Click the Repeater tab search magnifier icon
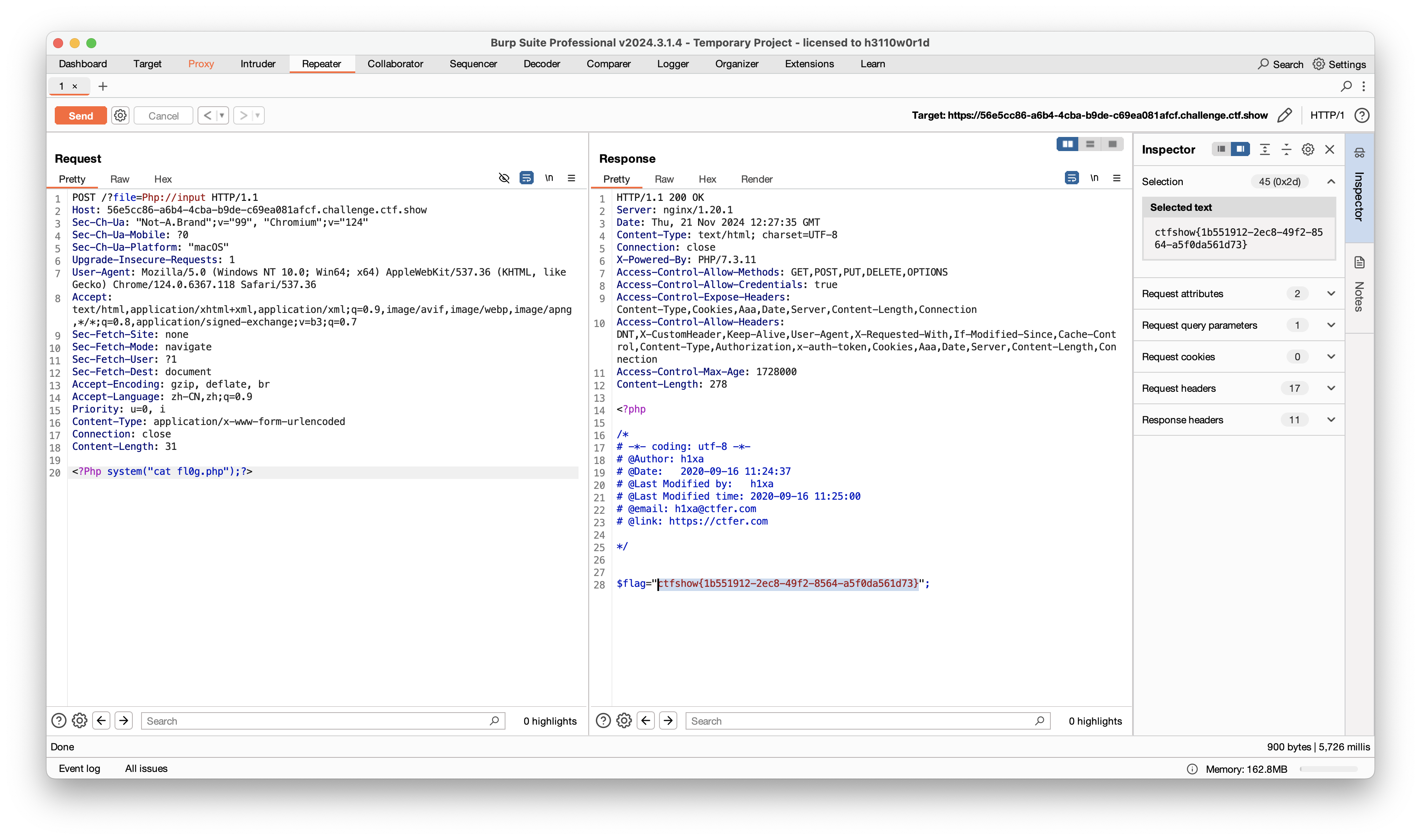Image resolution: width=1421 pixels, height=840 pixels. (1346, 86)
